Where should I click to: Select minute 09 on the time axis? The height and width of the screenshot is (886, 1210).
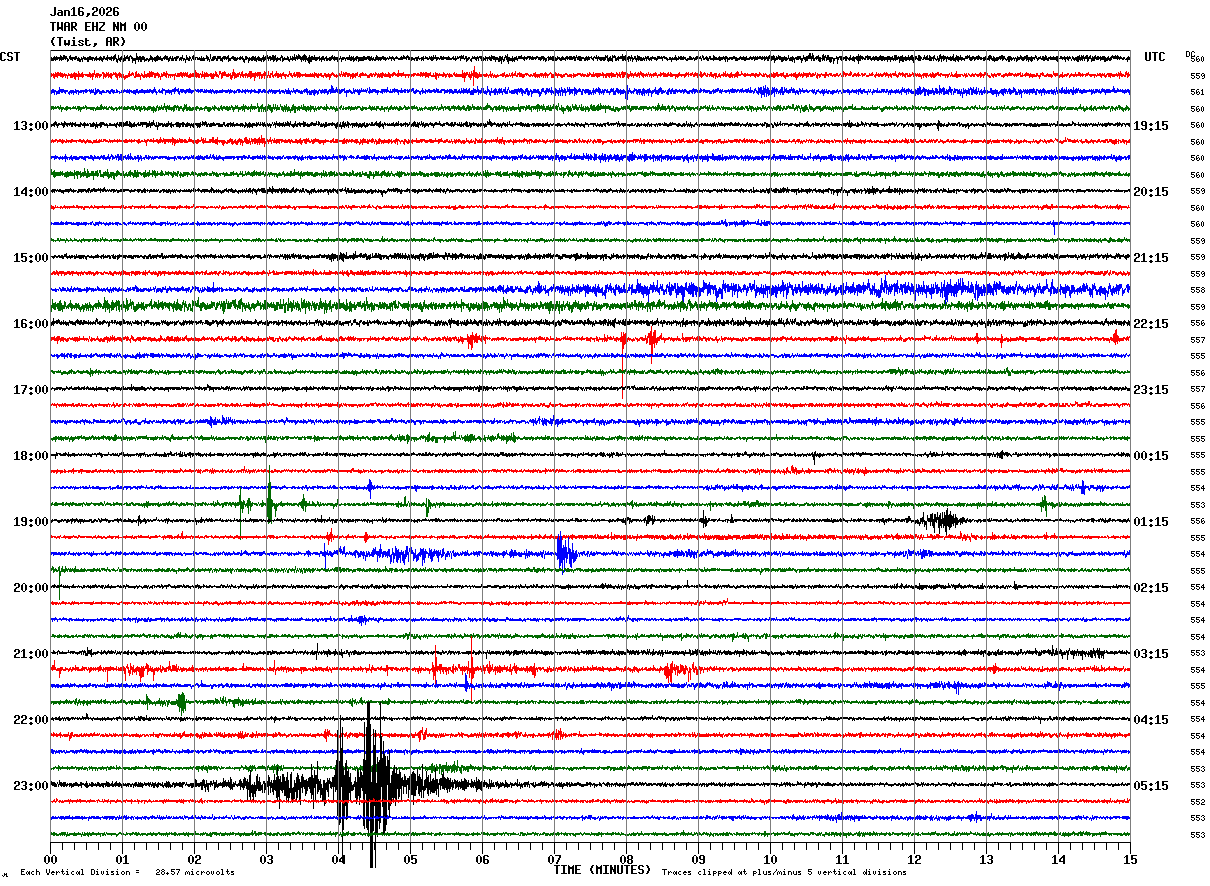coord(698,859)
